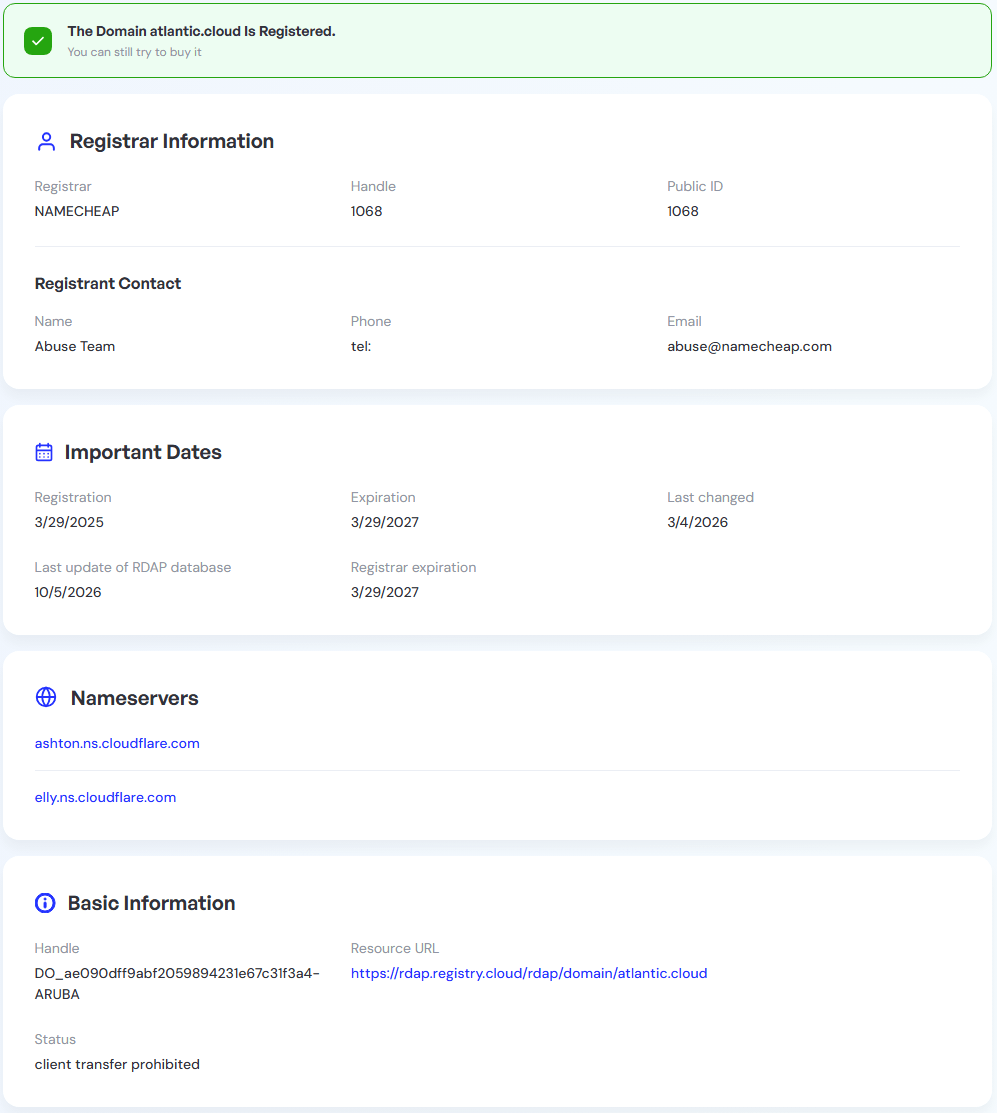This screenshot has width=997, height=1113.
Task: Click the registration date 3/29/2025
Action: point(69,522)
